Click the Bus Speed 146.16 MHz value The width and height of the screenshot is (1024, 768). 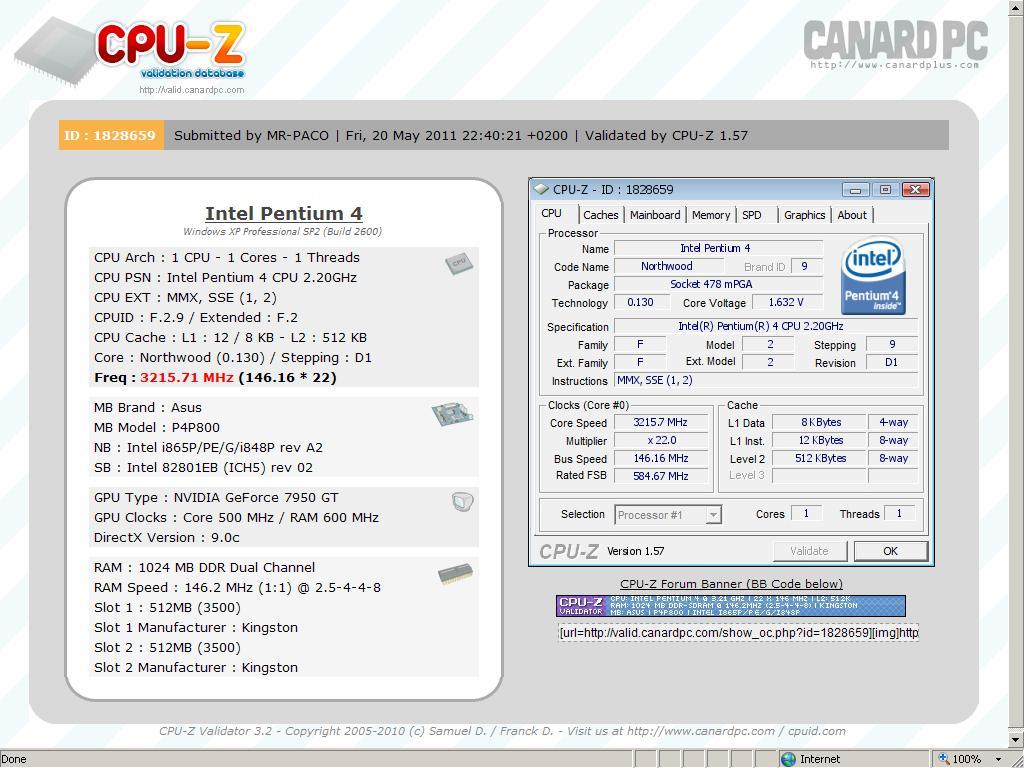click(661, 458)
